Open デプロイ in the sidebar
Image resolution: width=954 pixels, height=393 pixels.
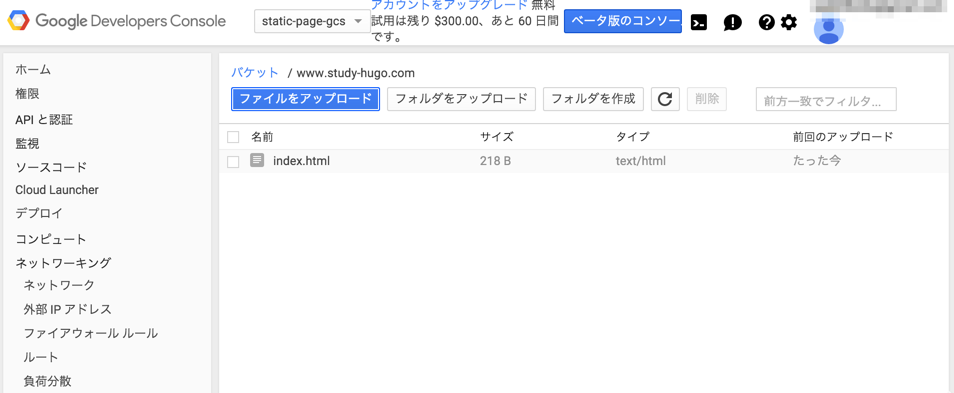(39, 214)
